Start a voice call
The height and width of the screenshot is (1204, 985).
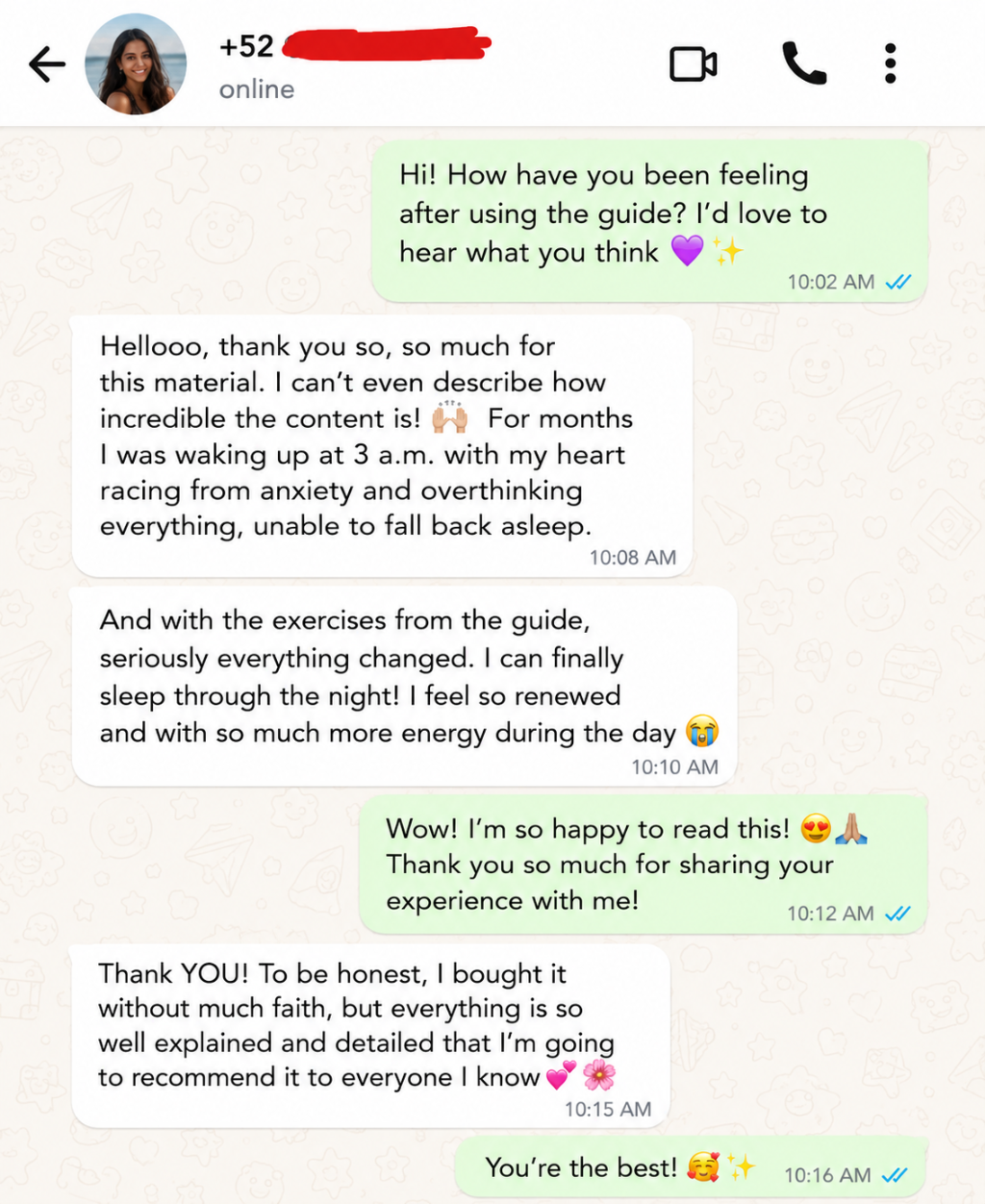pos(804,64)
